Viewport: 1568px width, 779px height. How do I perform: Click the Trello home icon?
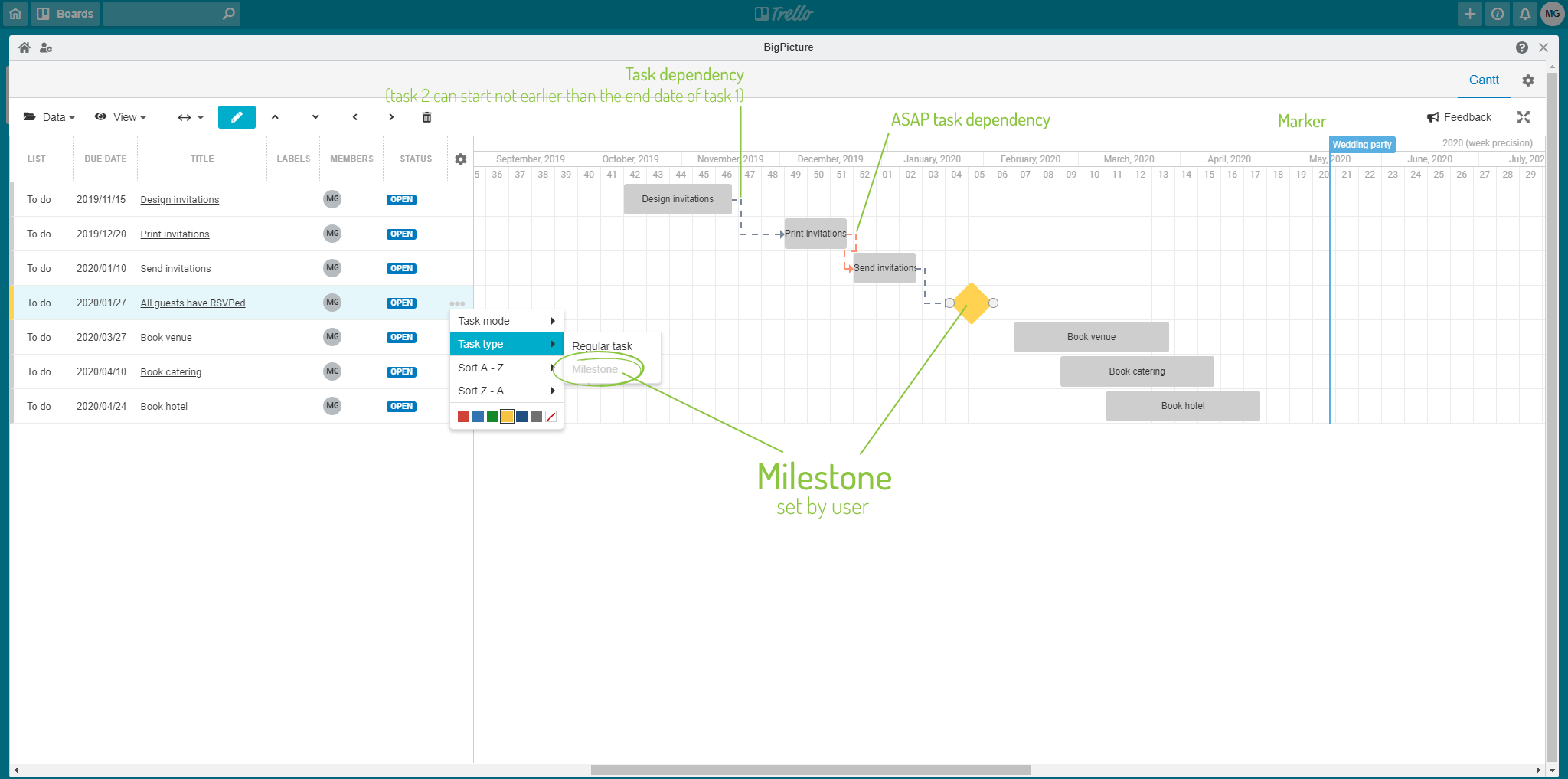15,14
